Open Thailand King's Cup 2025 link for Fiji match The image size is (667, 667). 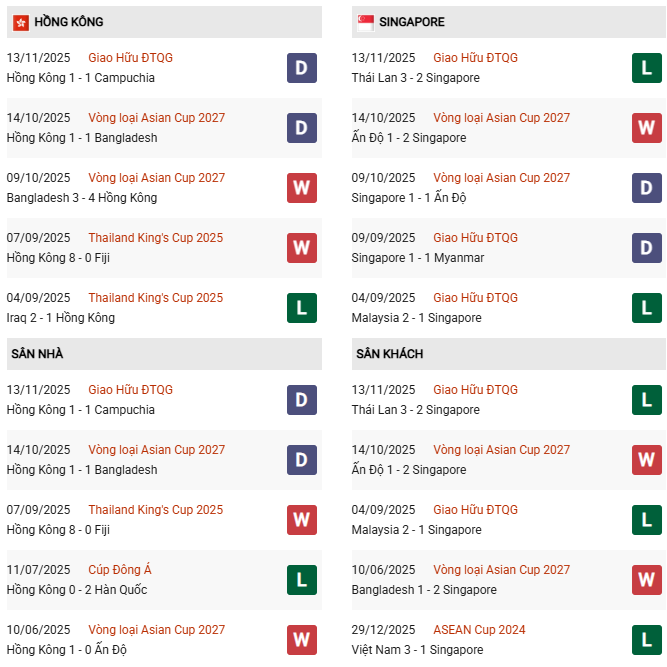(x=155, y=238)
